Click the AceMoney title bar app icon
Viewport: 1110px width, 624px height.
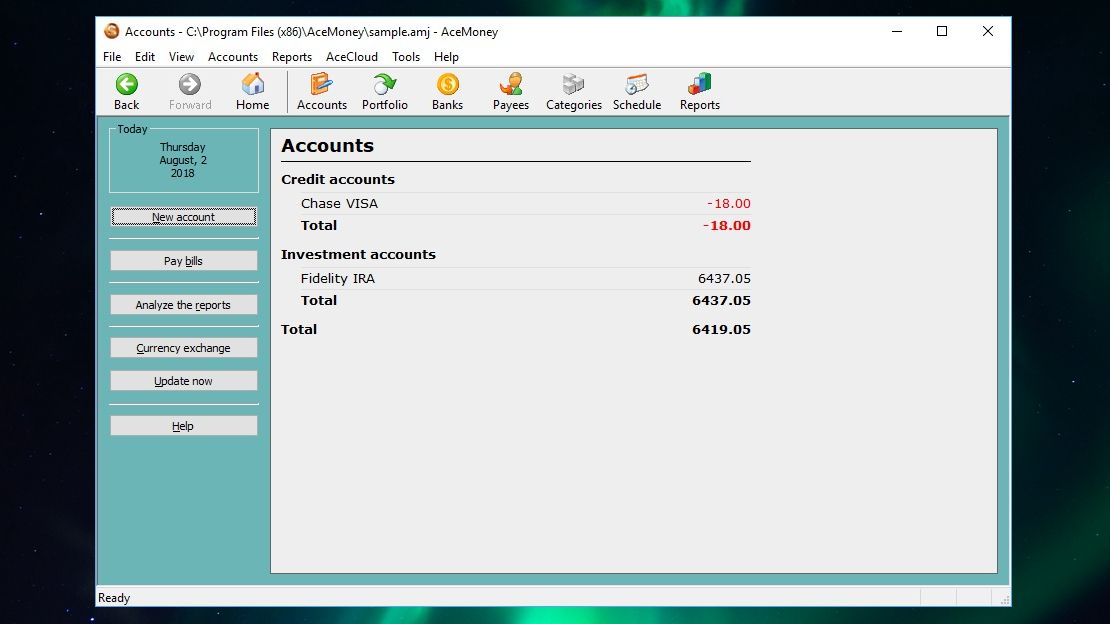pos(112,31)
